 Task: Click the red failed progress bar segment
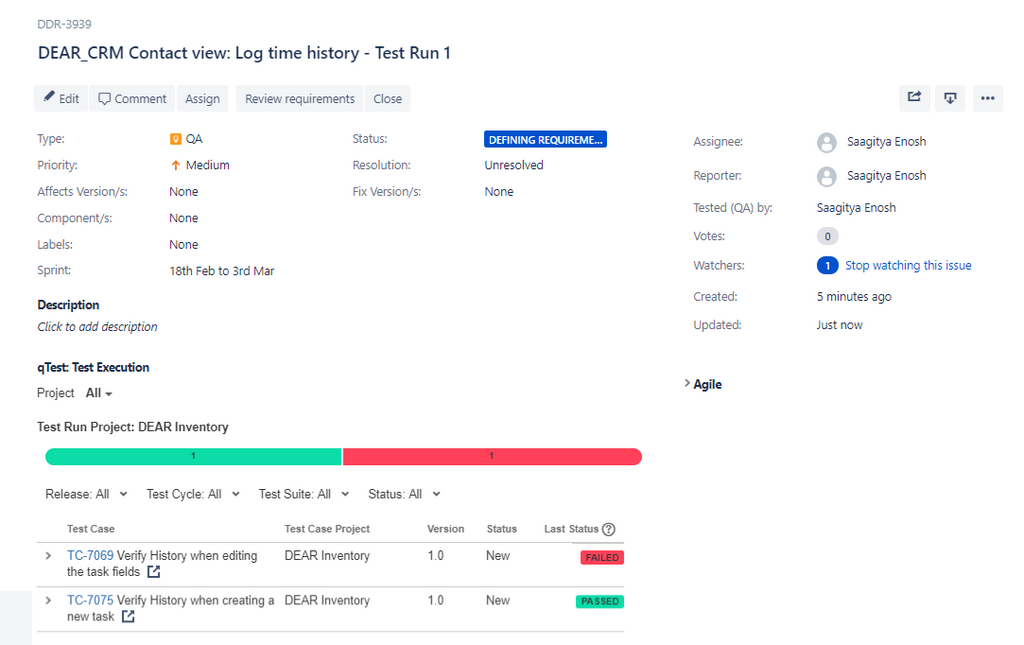[x=492, y=456]
